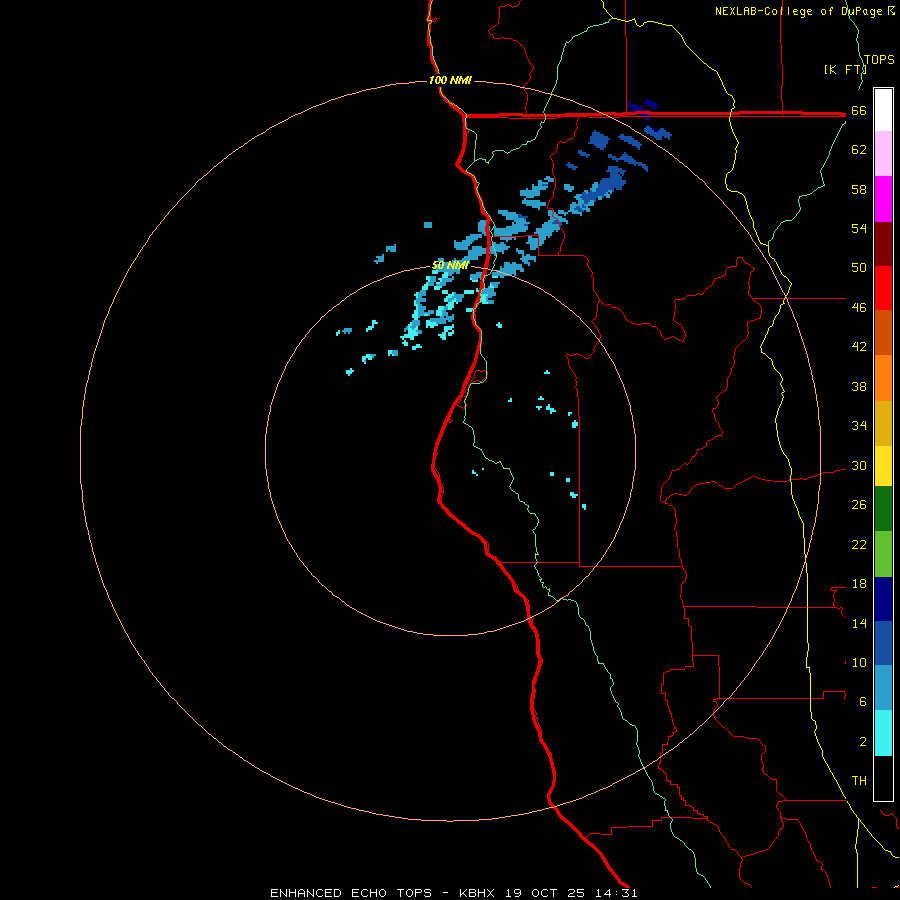
Task: Click the magenta swatch near 58
Action: pyautogui.click(x=883, y=199)
